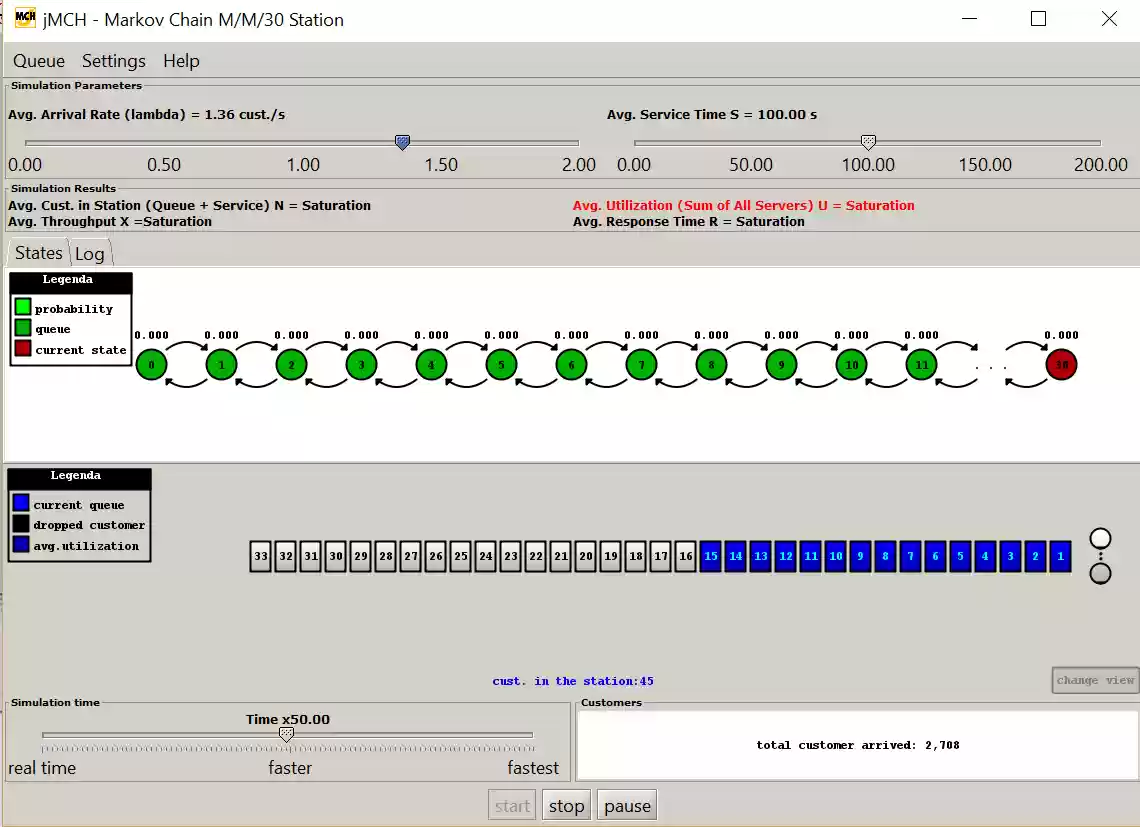Click the jMCH application icon in title bar

pos(24,18)
